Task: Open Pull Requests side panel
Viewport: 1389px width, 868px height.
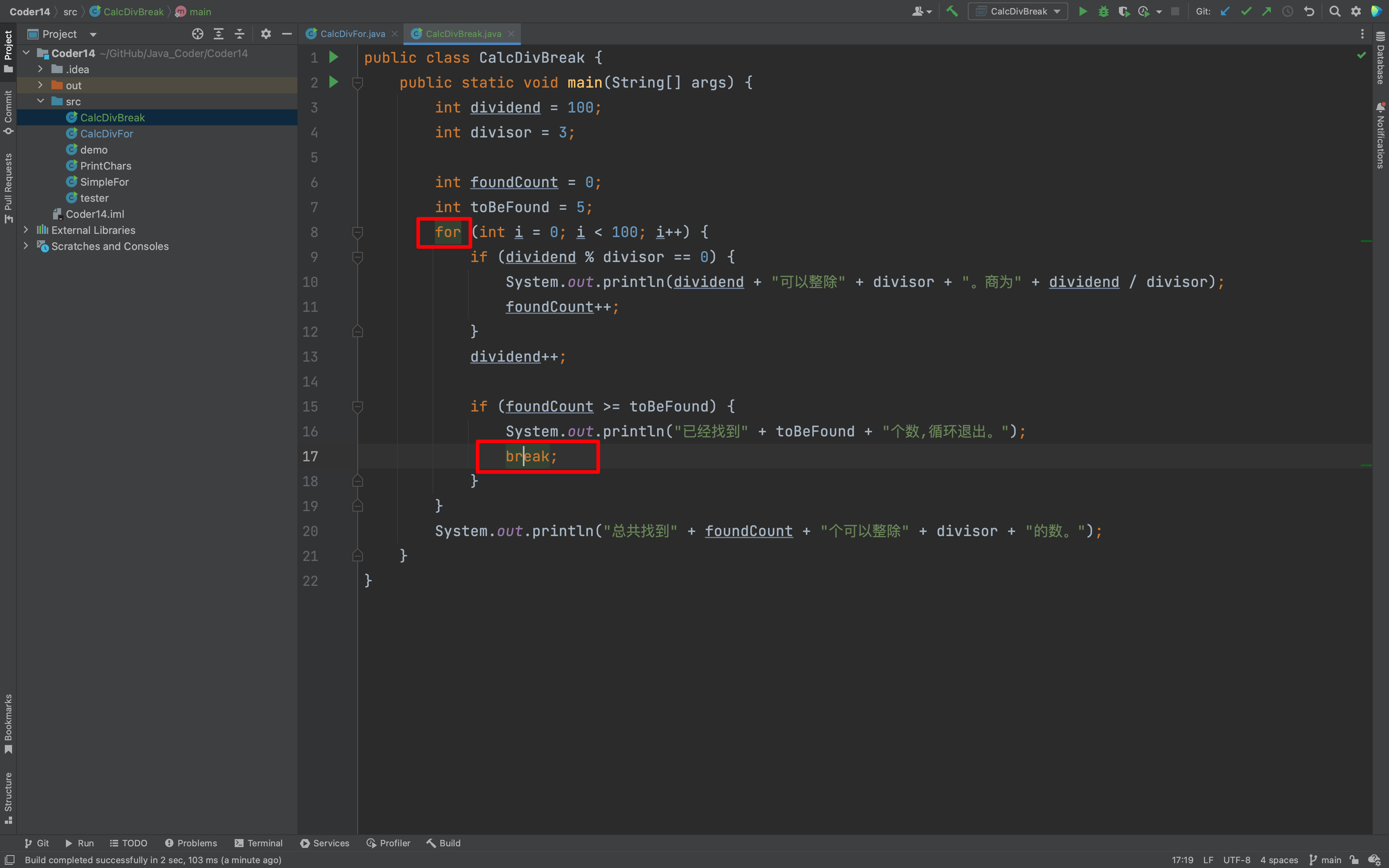Action: coord(8,188)
